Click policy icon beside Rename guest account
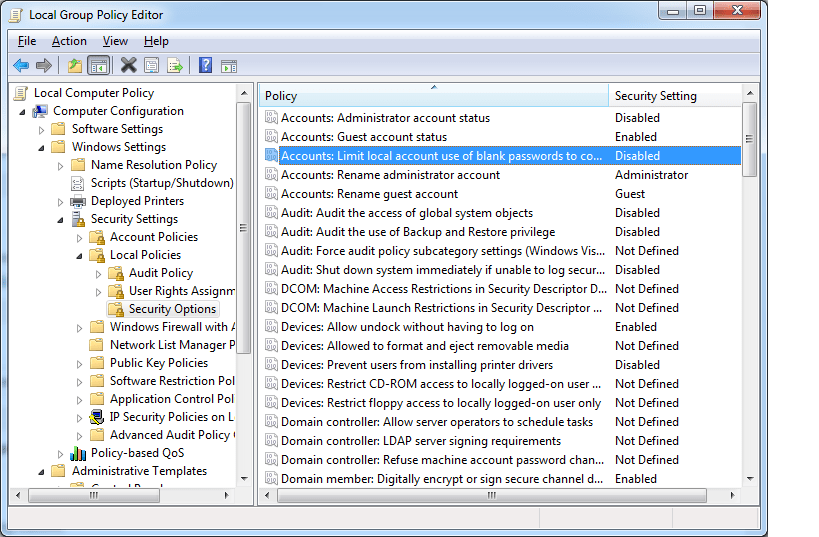 tap(271, 193)
